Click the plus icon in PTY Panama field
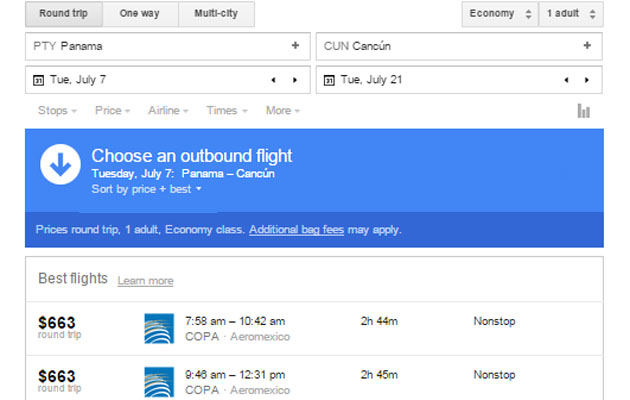The height and width of the screenshot is (400, 630). point(295,45)
